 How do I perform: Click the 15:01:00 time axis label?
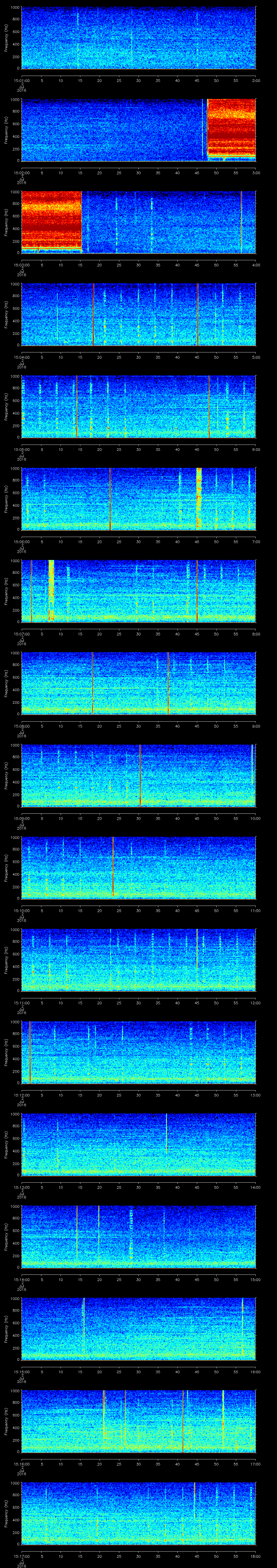click(x=21, y=80)
